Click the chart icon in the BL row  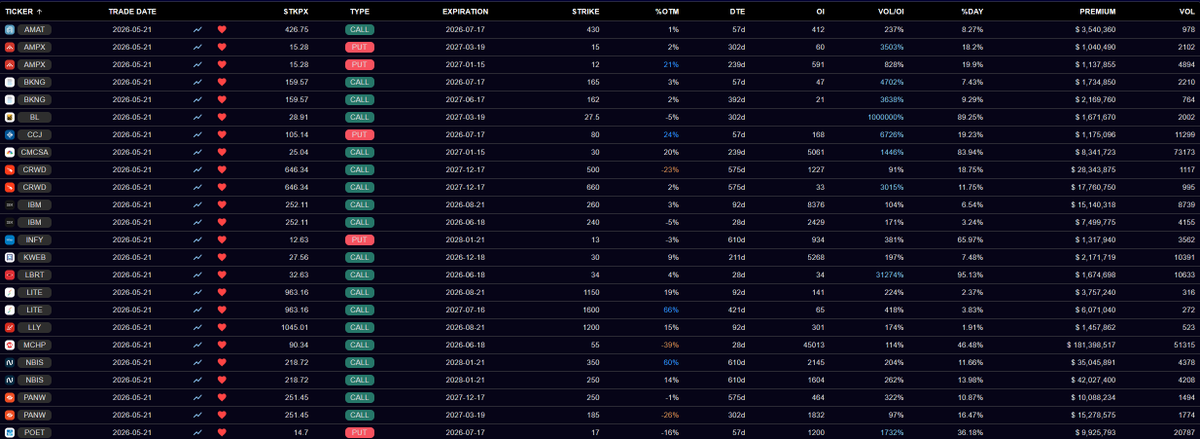click(198, 117)
